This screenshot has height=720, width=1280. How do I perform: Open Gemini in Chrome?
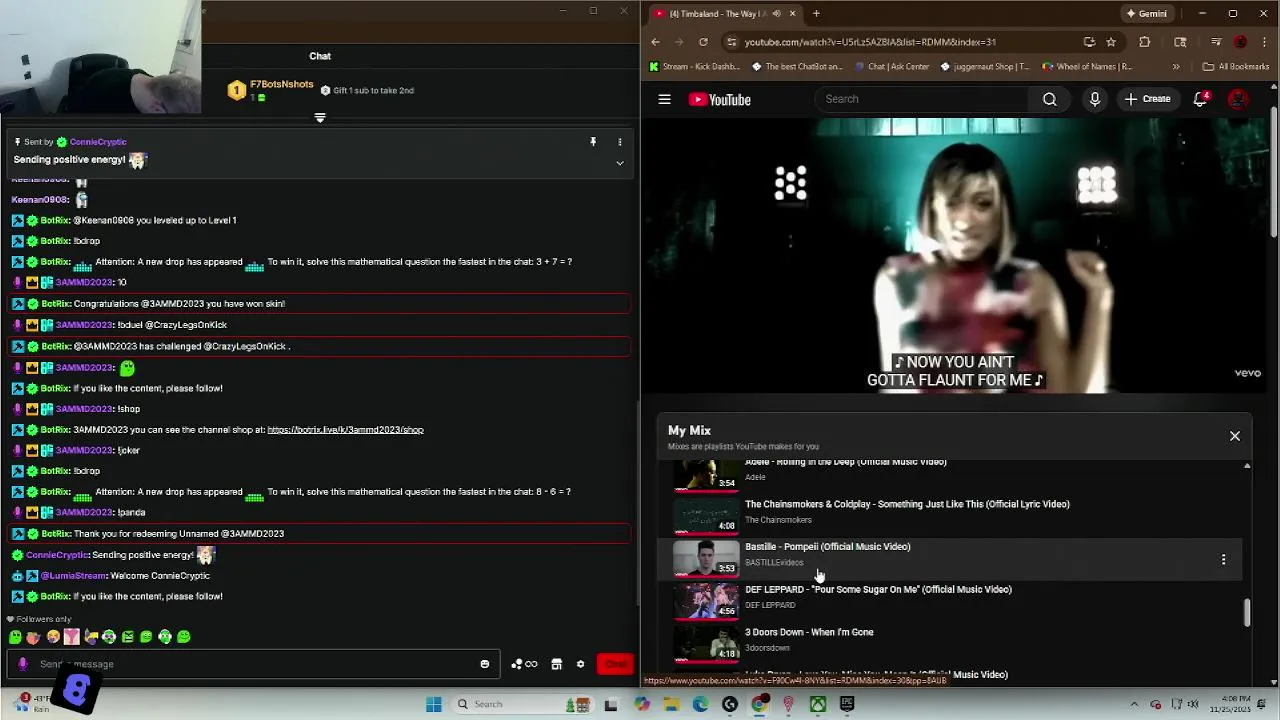click(x=1145, y=13)
